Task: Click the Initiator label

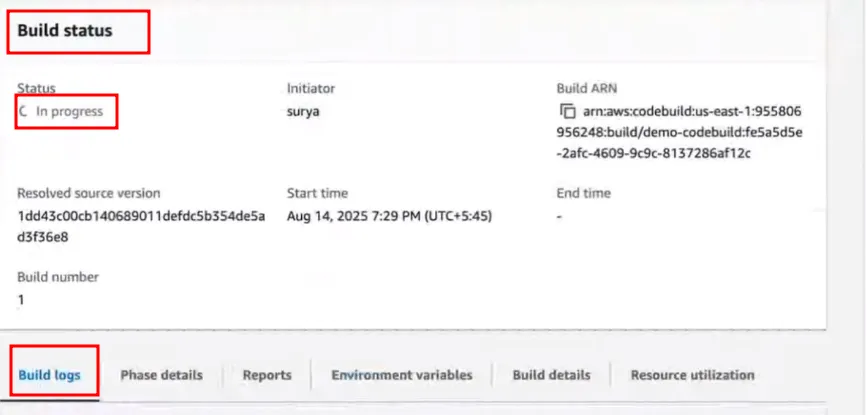Action: tap(311, 88)
